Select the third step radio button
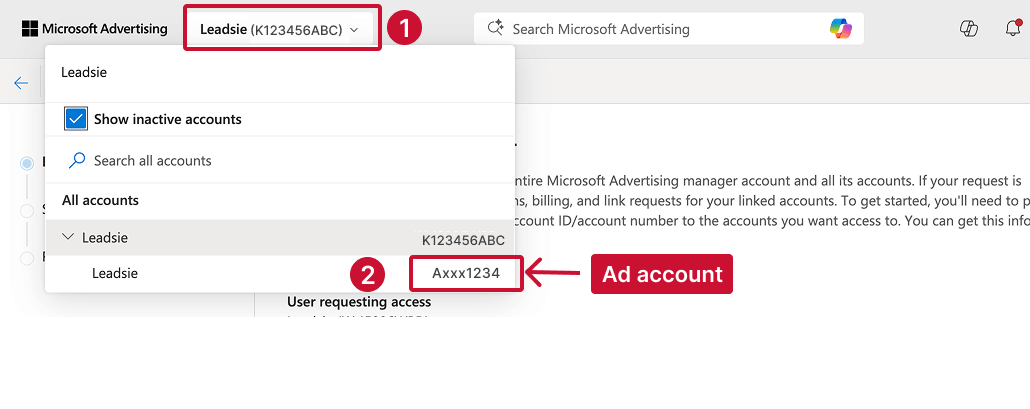The width and height of the screenshot is (1030, 409). (27, 258)
